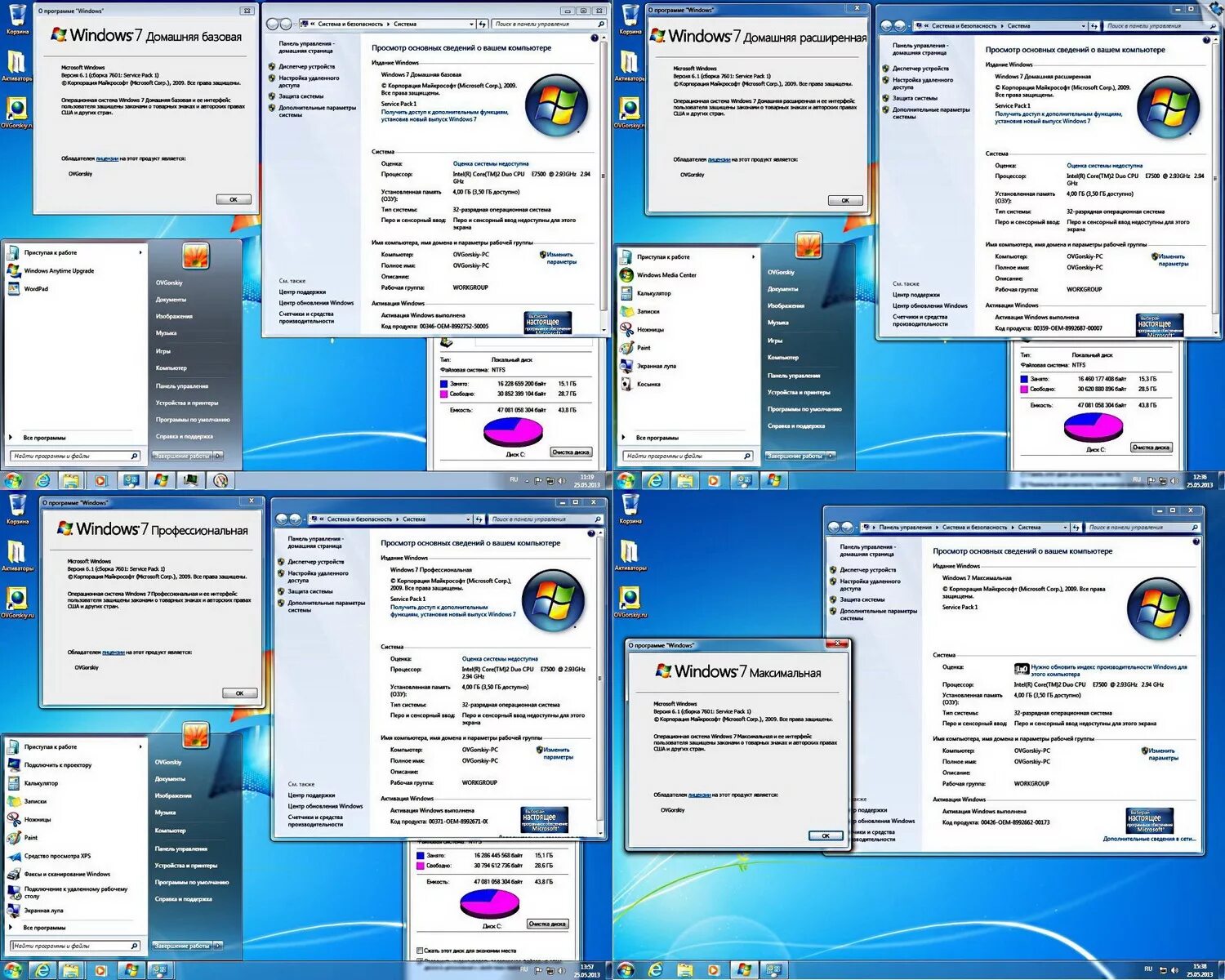Click the Start orb on the Домашняя расширенная taskbar

626,480
